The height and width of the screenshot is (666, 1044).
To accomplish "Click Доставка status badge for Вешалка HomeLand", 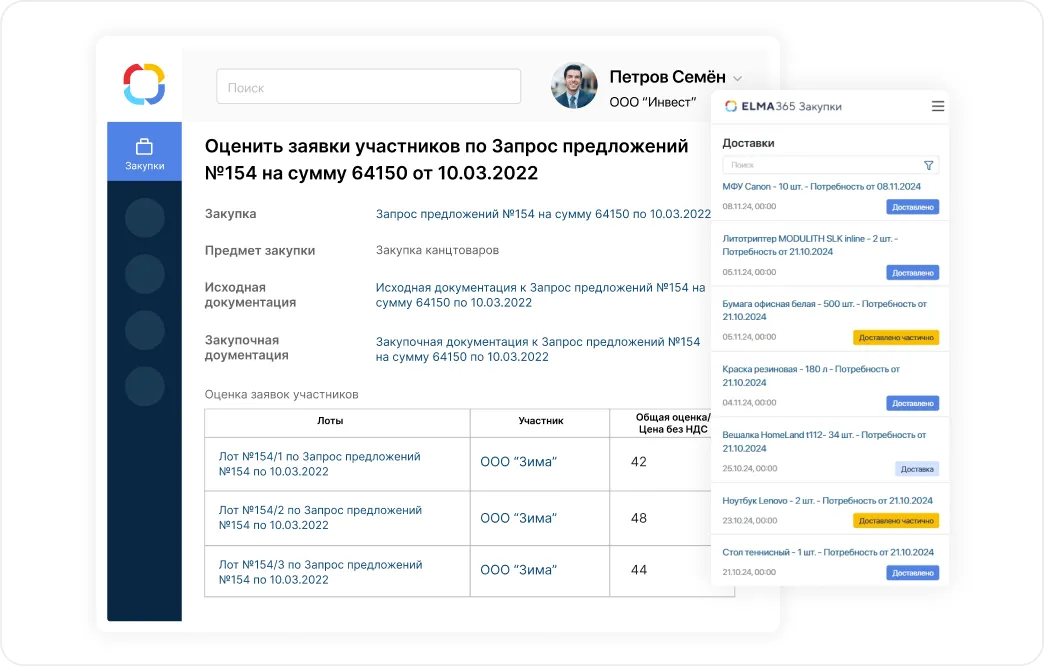I will pos(916,469).
